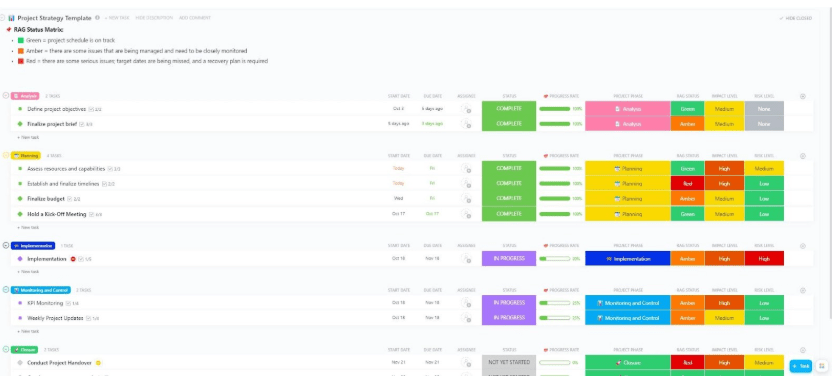This screenshot has height=378, width=833.
Task: Click status dot of Hold a Kick-Off Meeting
Action: click(20, 214)
